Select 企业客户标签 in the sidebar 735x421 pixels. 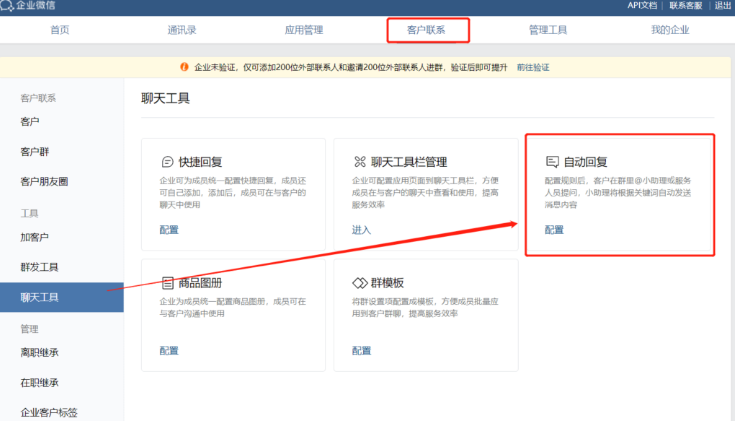click(49, 411)
